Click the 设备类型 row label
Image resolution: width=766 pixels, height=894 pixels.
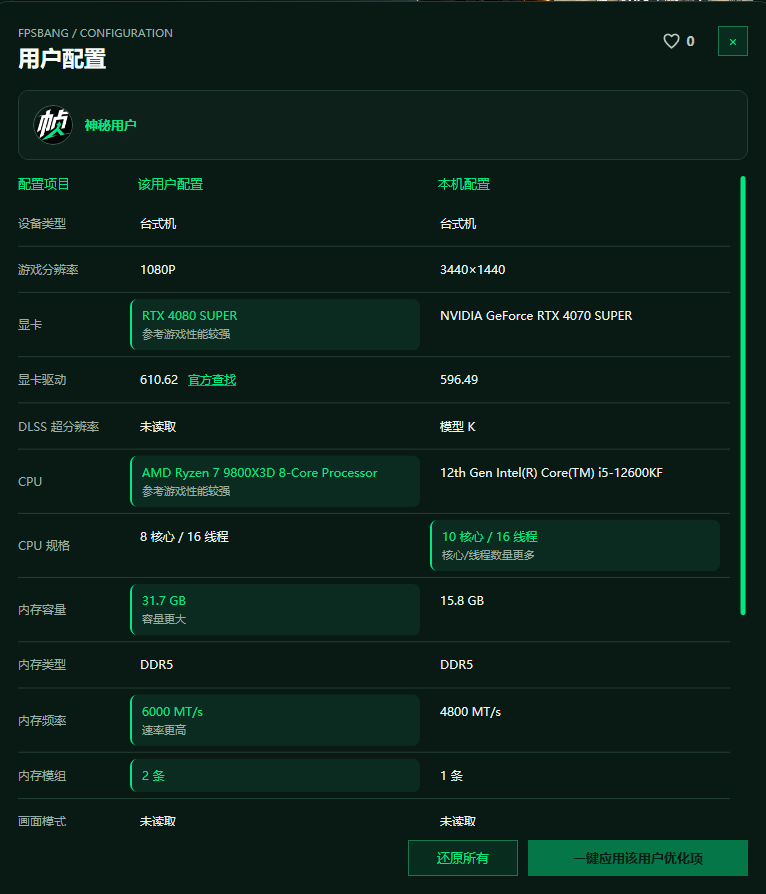[x=42, y=224]
